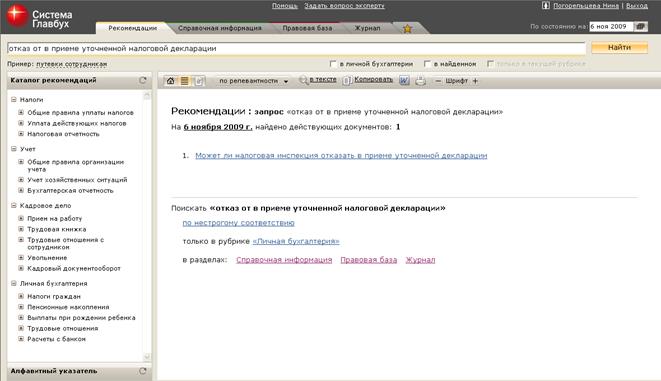Click the Система Главбух logo

pyautogui.click(x=40, y=17)
